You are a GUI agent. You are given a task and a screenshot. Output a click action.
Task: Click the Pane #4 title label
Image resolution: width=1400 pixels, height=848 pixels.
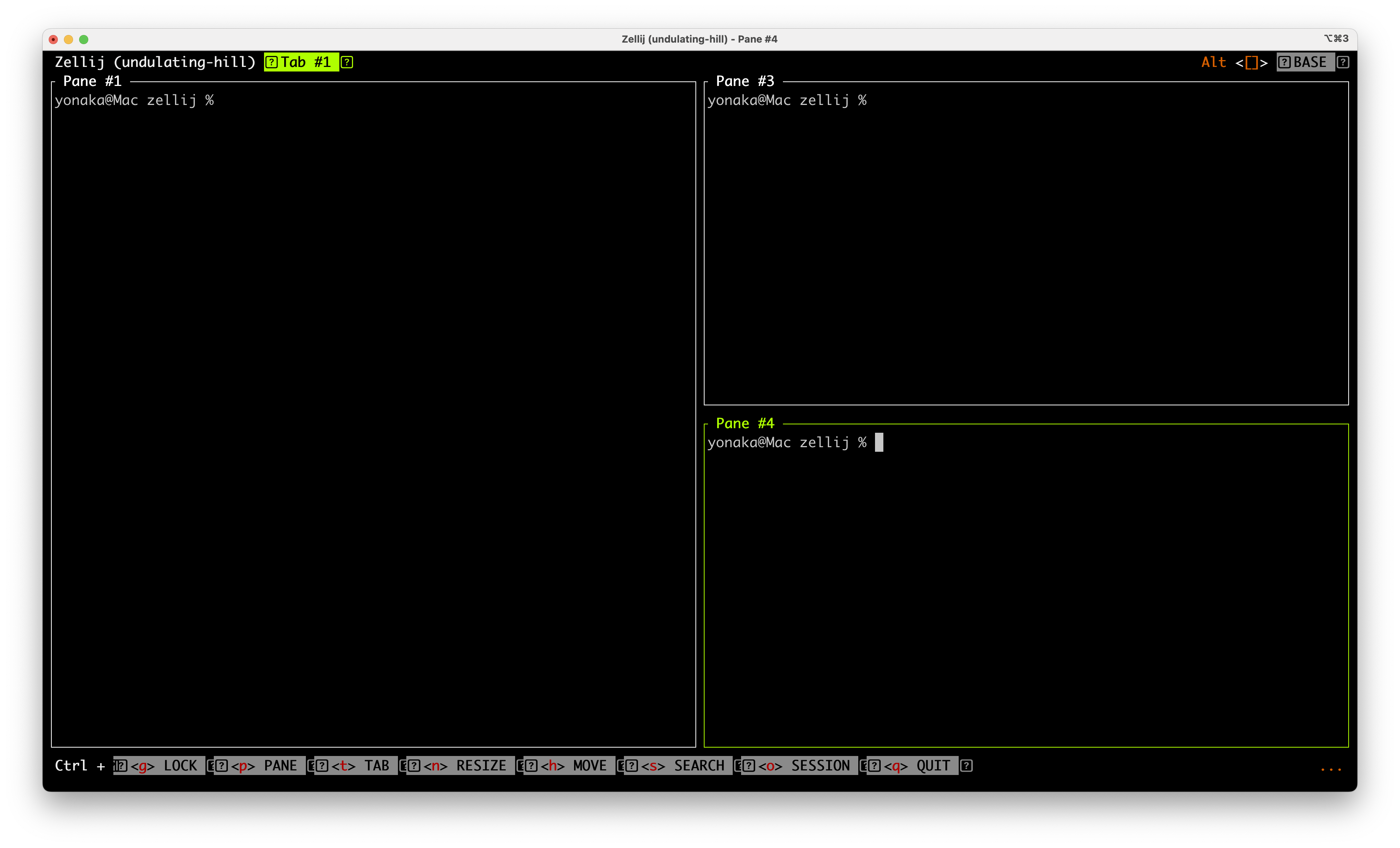point(745,423)
